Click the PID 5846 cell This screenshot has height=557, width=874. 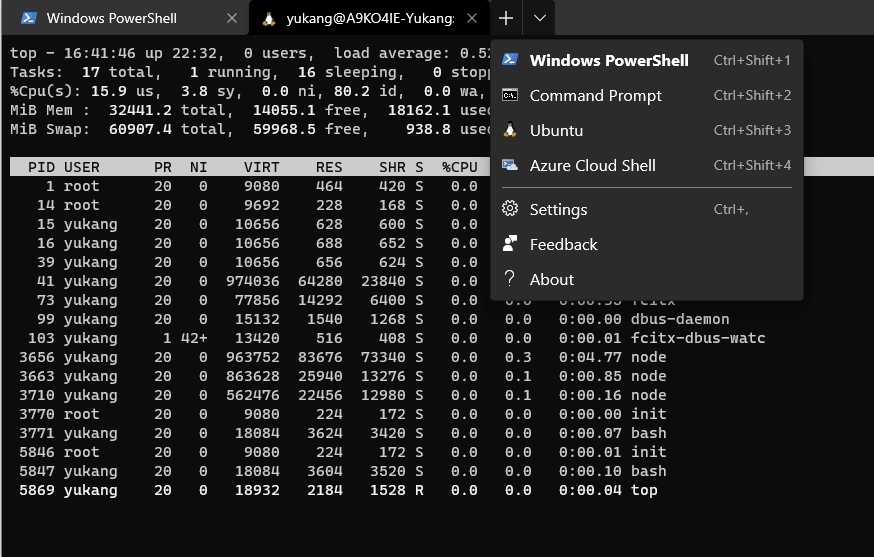(37, 452)
